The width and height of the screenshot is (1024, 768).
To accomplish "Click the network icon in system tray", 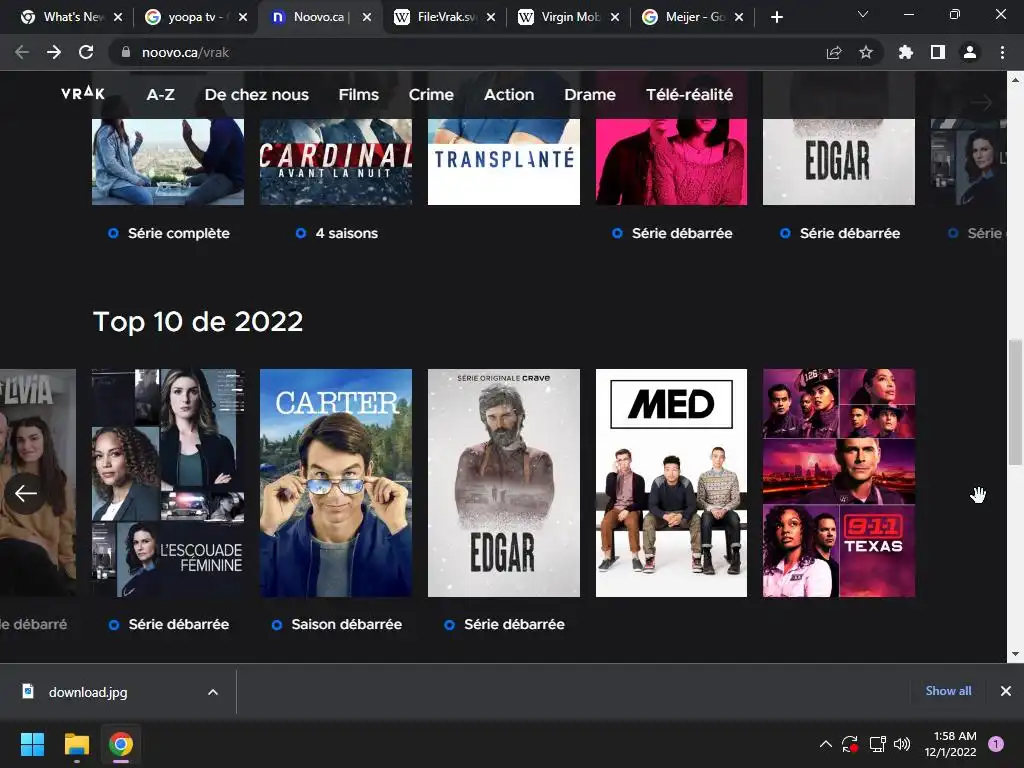I will 877,744.
